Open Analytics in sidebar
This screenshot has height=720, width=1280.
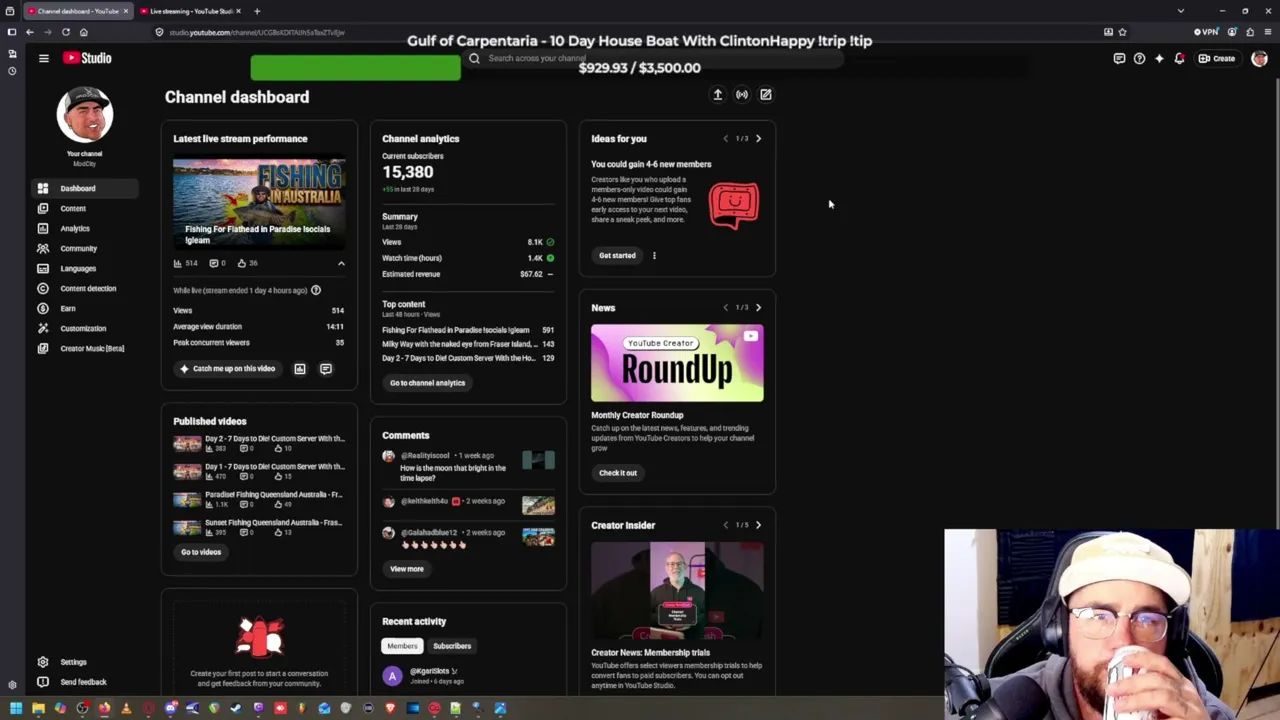(84, 228)
